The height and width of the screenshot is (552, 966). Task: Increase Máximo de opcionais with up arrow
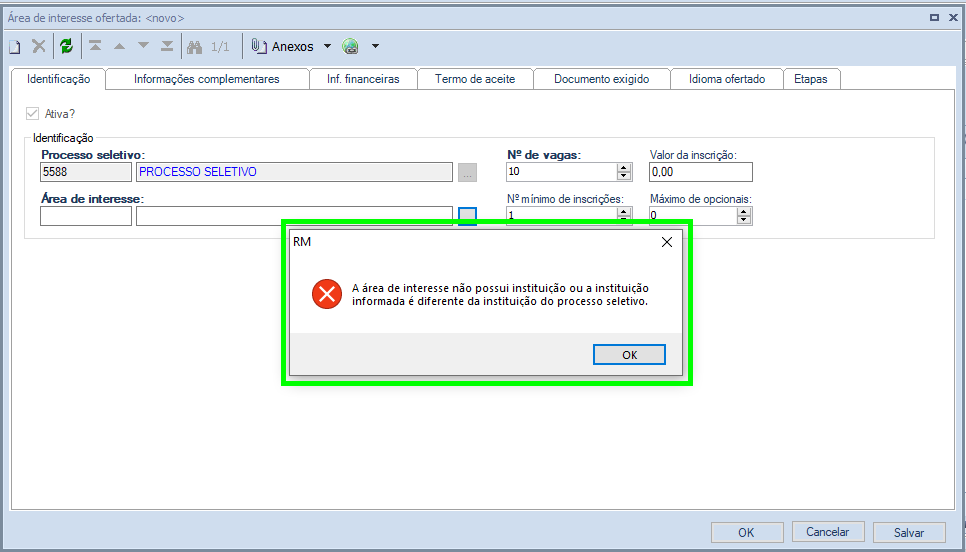tap(745, 211)
